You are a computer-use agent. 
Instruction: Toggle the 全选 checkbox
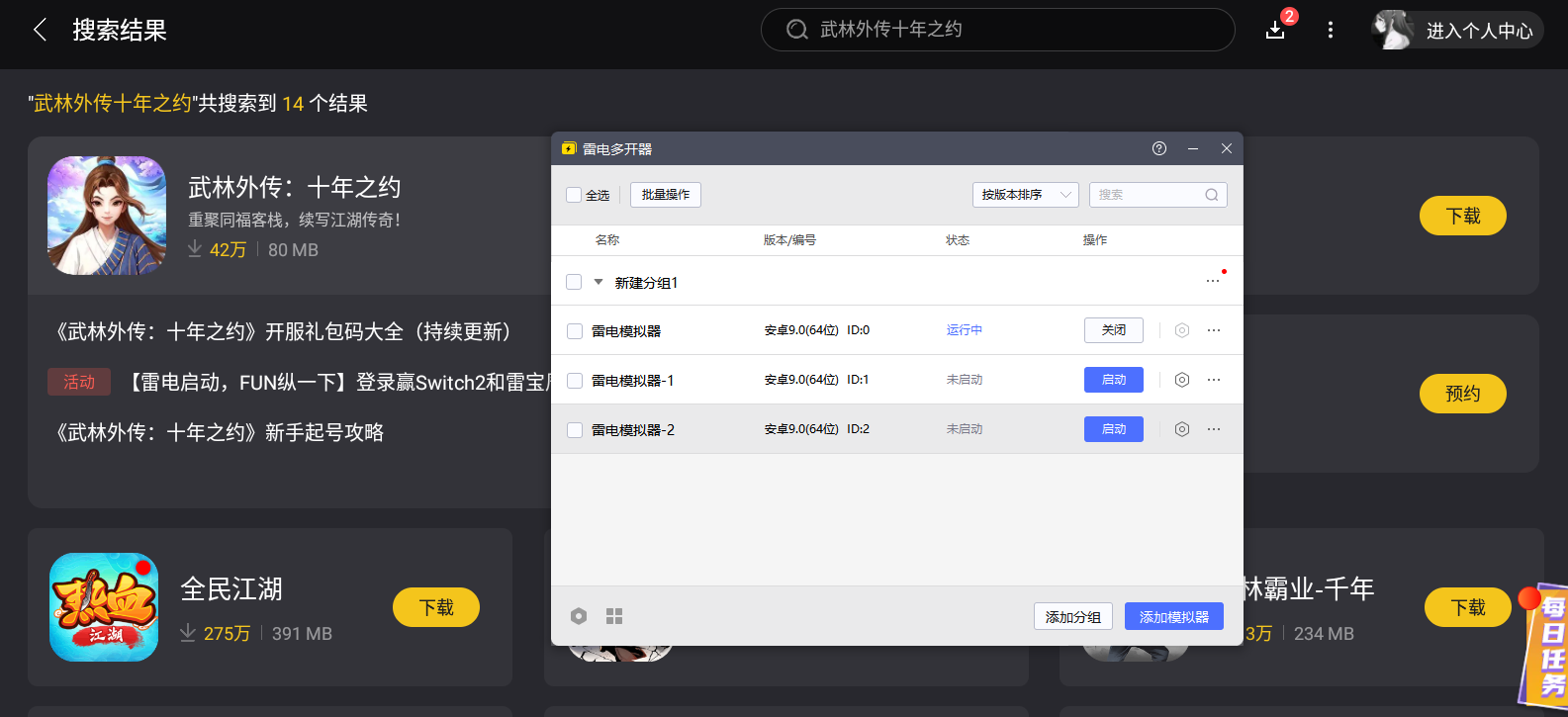click(x=574, y=195)
